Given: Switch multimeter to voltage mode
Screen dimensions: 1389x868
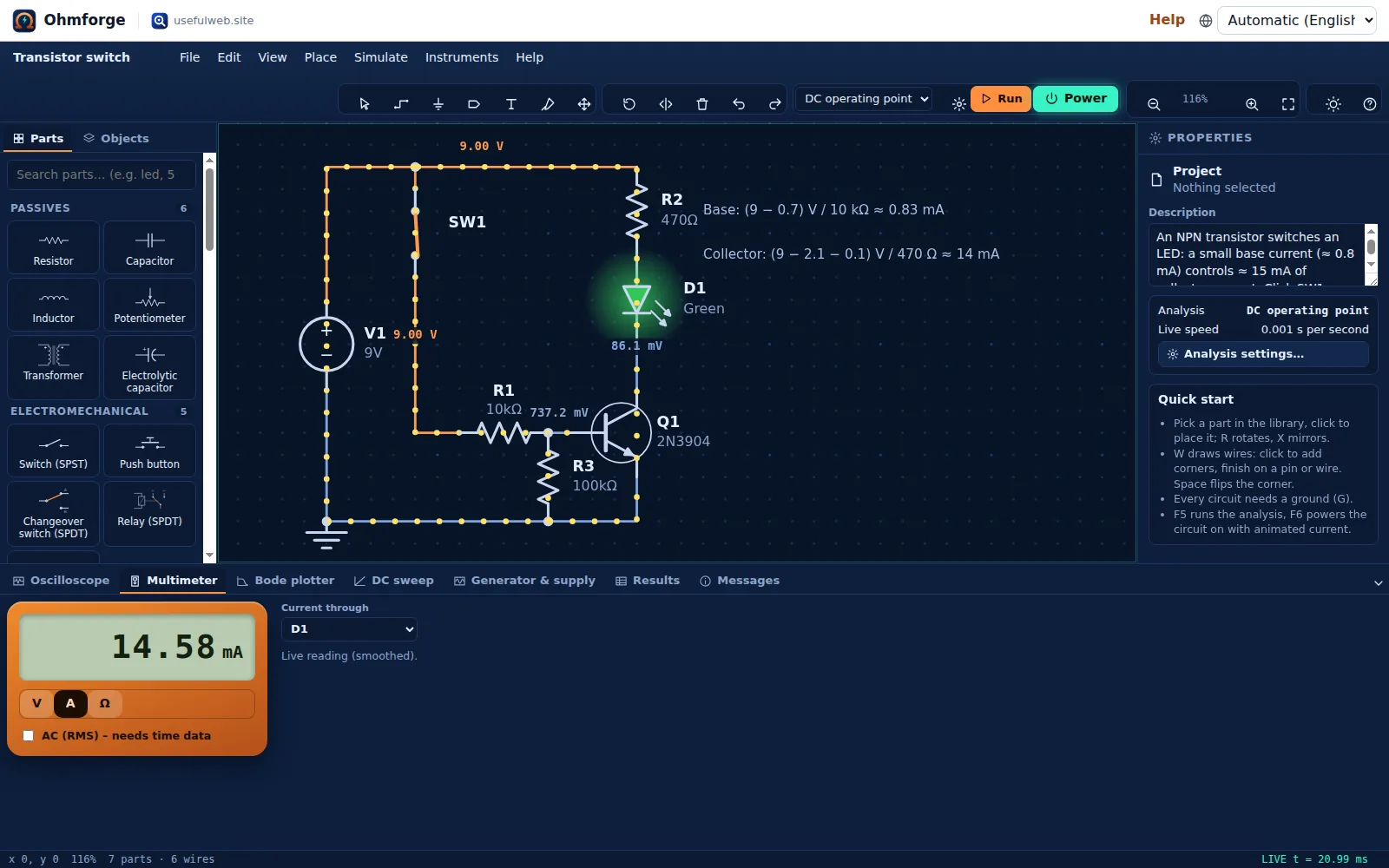Looking at the screenshot, I should tap(36, 704).
